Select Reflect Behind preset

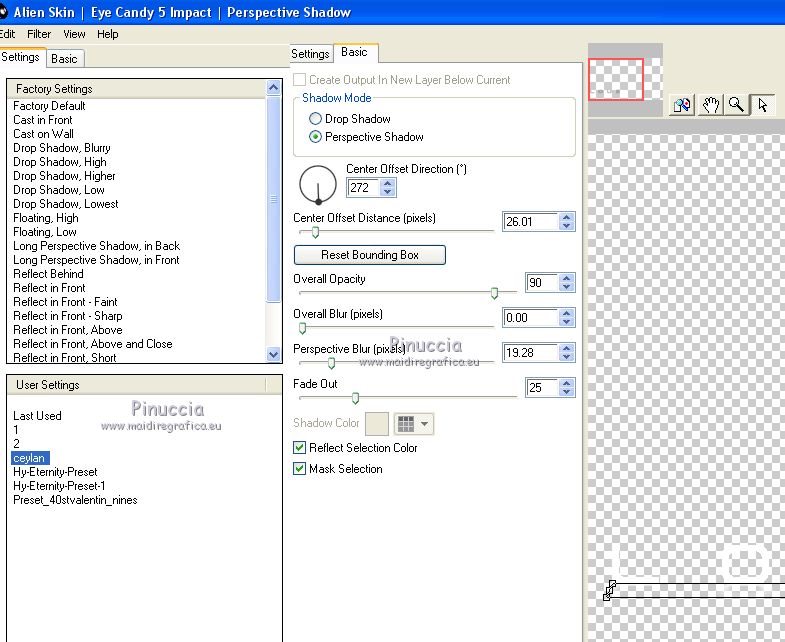(x=48, y=274)
